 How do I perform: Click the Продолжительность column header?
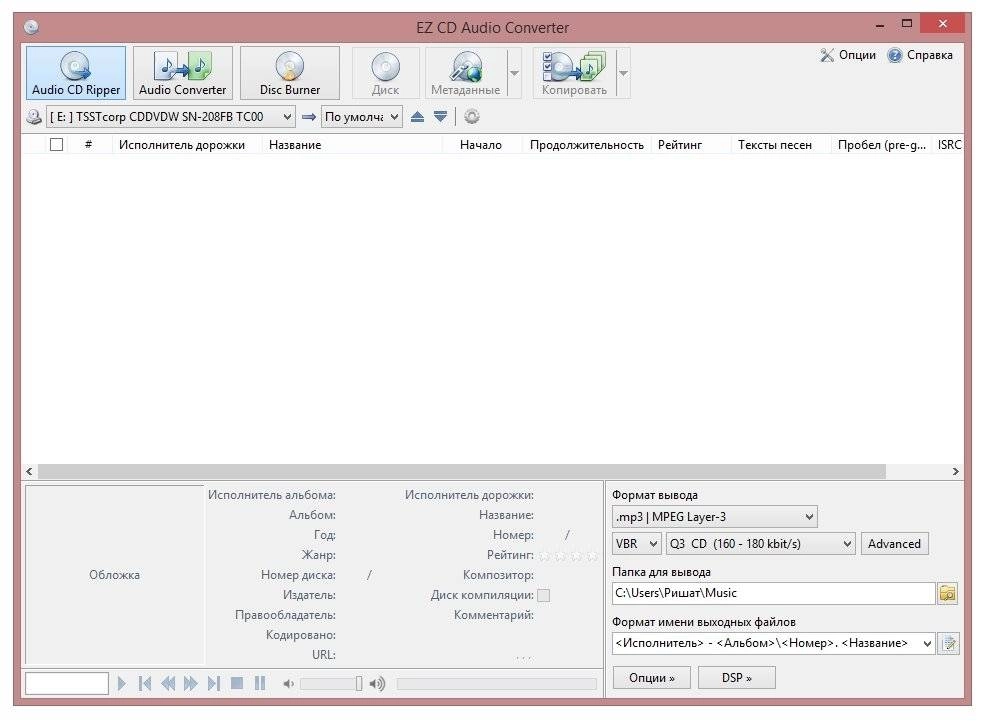click(587, 144)
